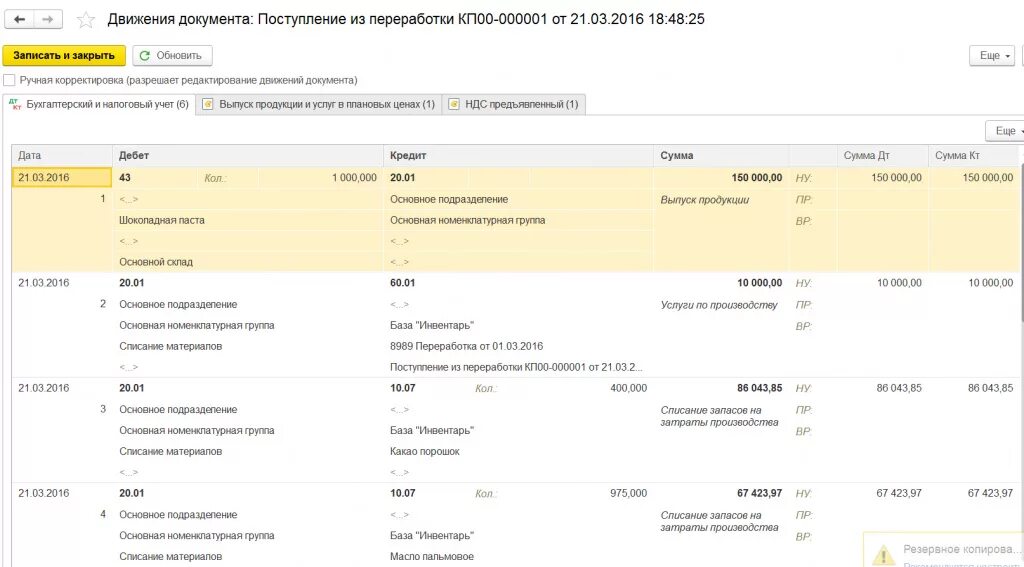Click the forward navigation arrow

(48, 19)
